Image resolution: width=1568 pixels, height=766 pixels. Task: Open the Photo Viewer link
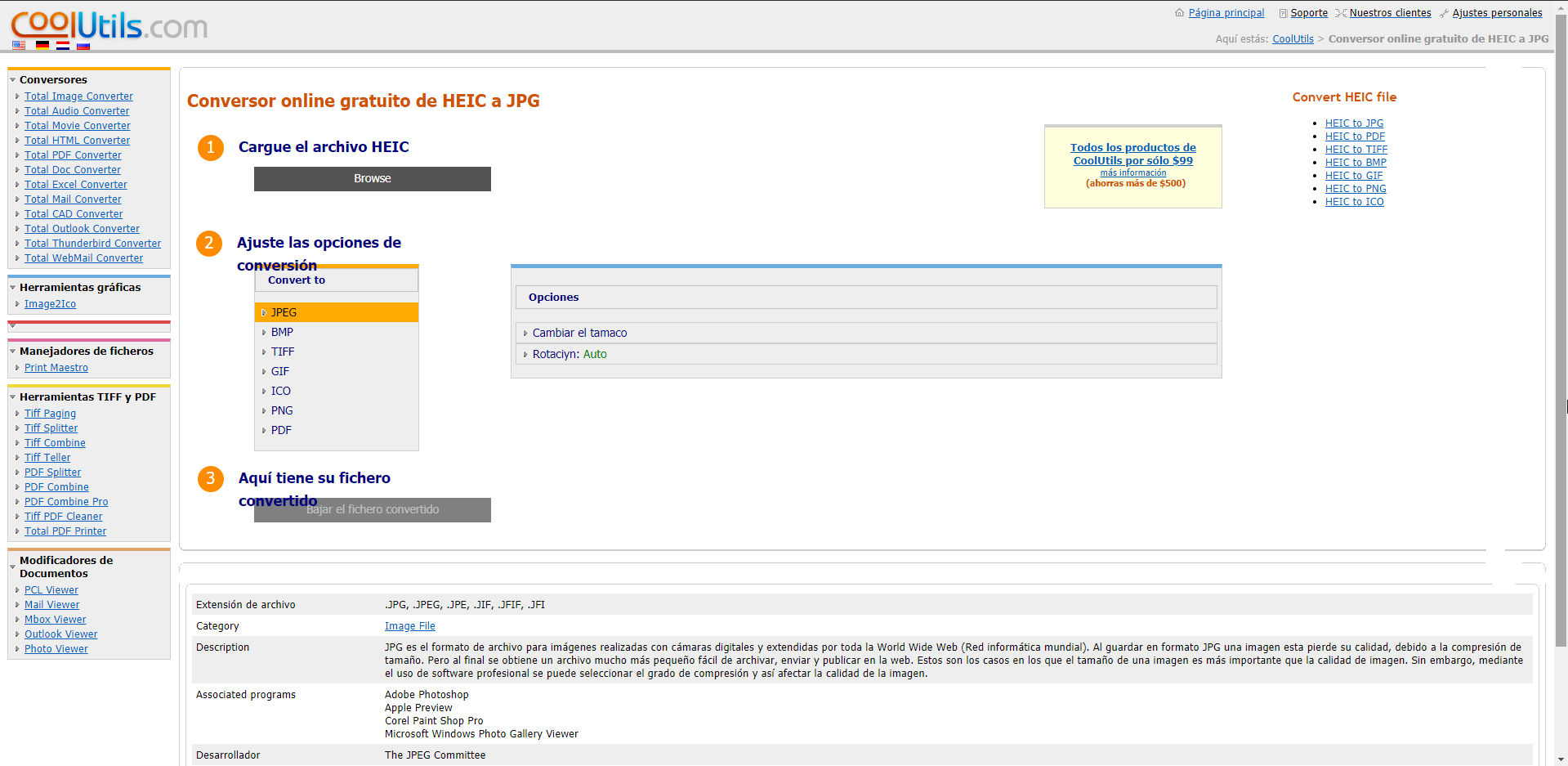(x=56, y=649)
